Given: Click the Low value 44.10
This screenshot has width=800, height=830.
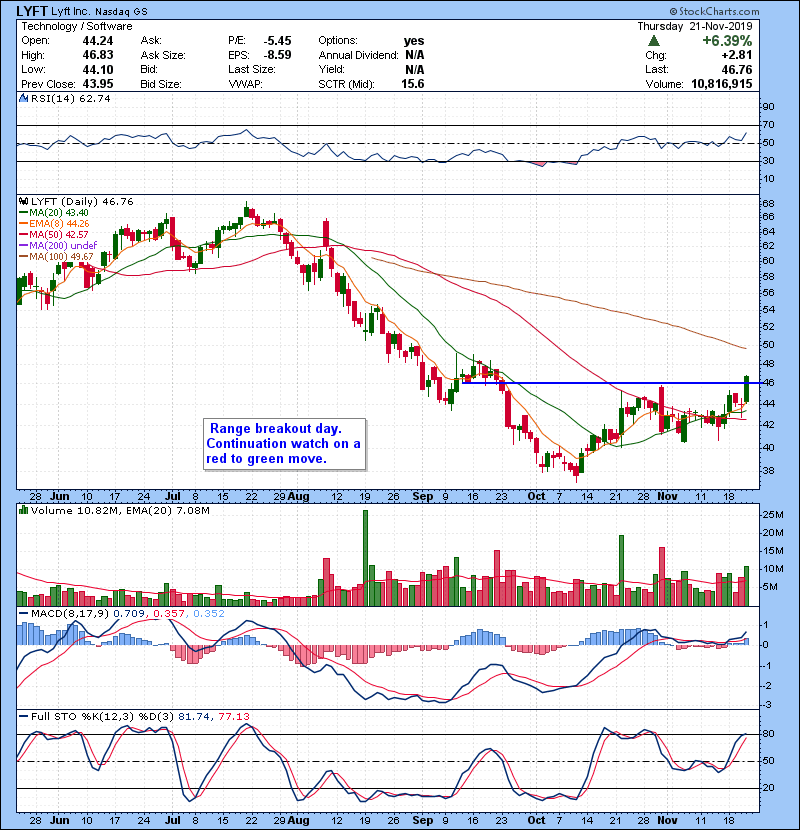Looking at the screenshot, I should pos(98,69).
